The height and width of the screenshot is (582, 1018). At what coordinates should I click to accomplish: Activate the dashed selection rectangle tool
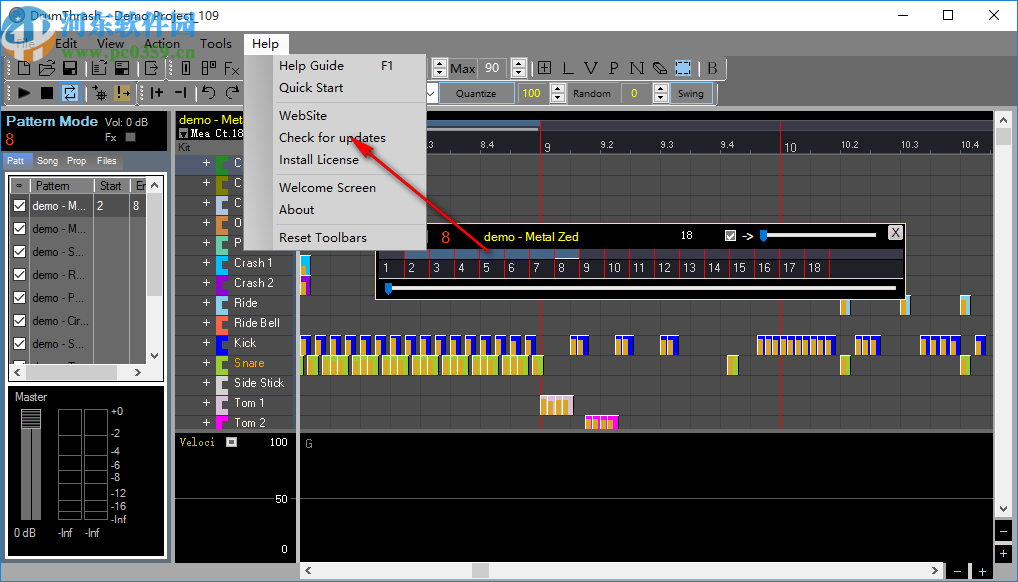[683, 68]
